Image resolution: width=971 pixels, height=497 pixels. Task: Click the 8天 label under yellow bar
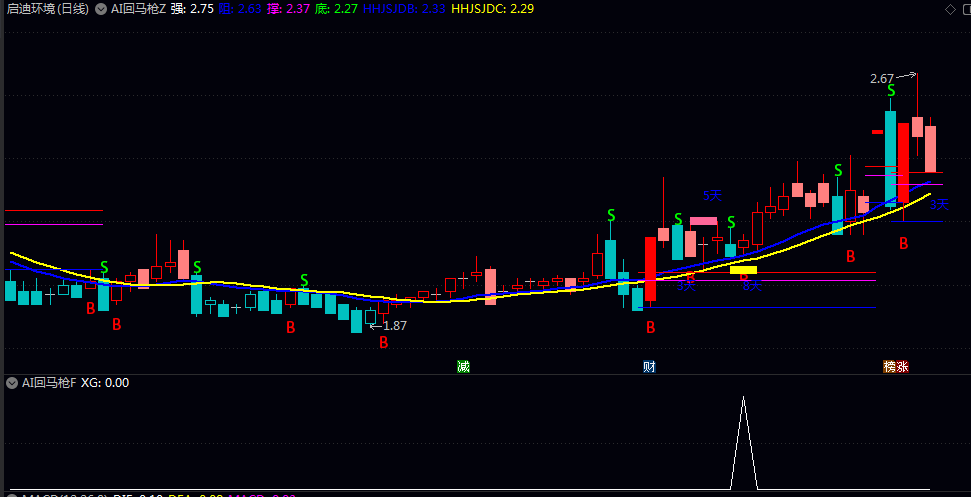click(752, 286)
